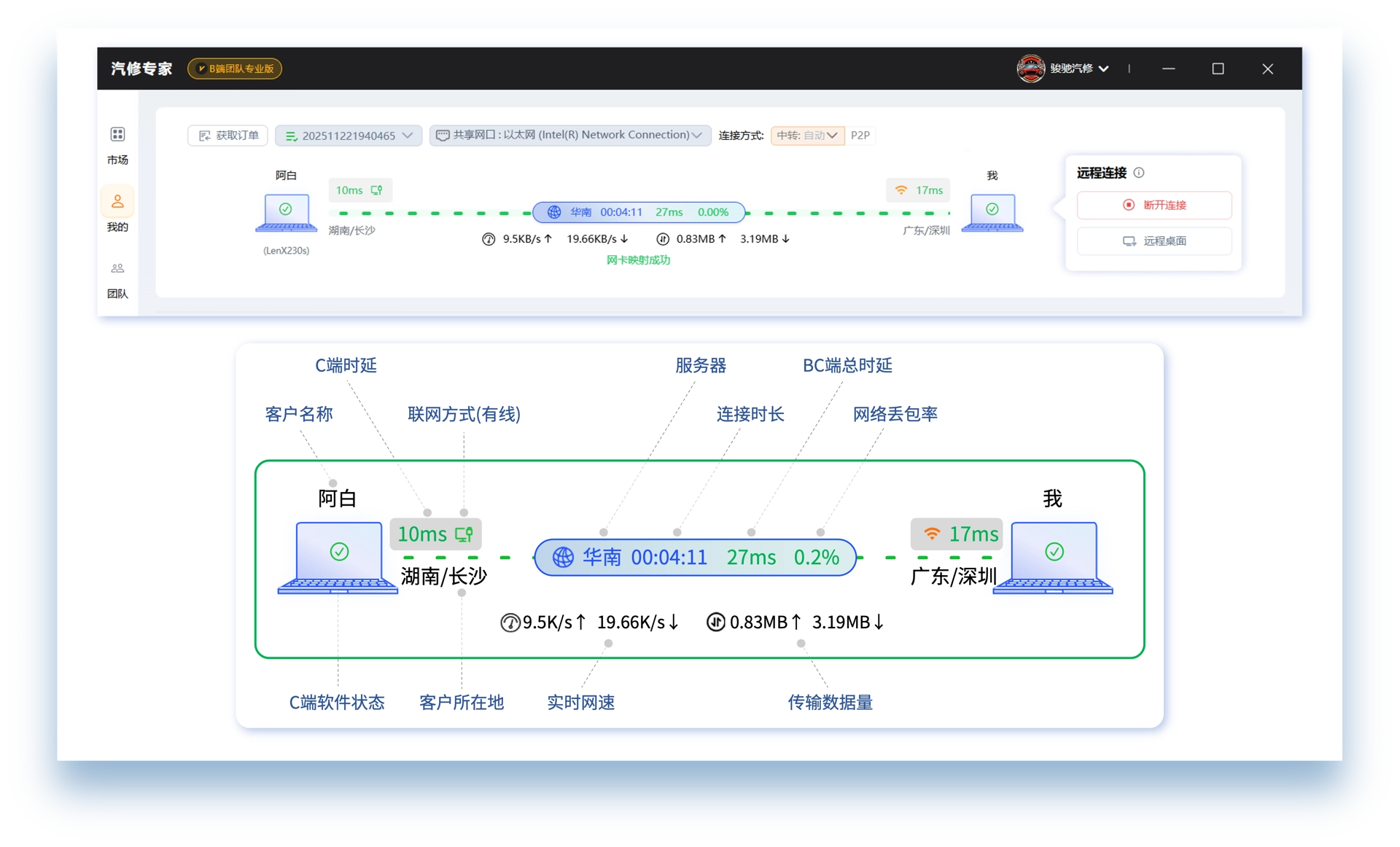Click the B端团队专业版 edition badge
Image resolution: width=1400 pixels, height=847 pixels.
tap(235, 69)
